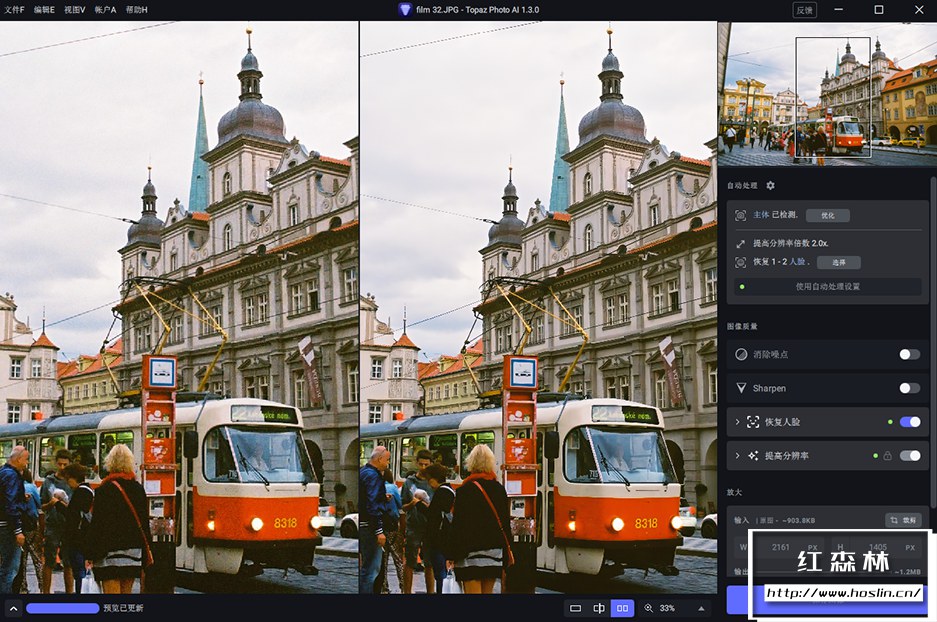The width and height of the screenshot is (937, 622).
Task: Click the subject detection icon
Action: pos(740,215)
